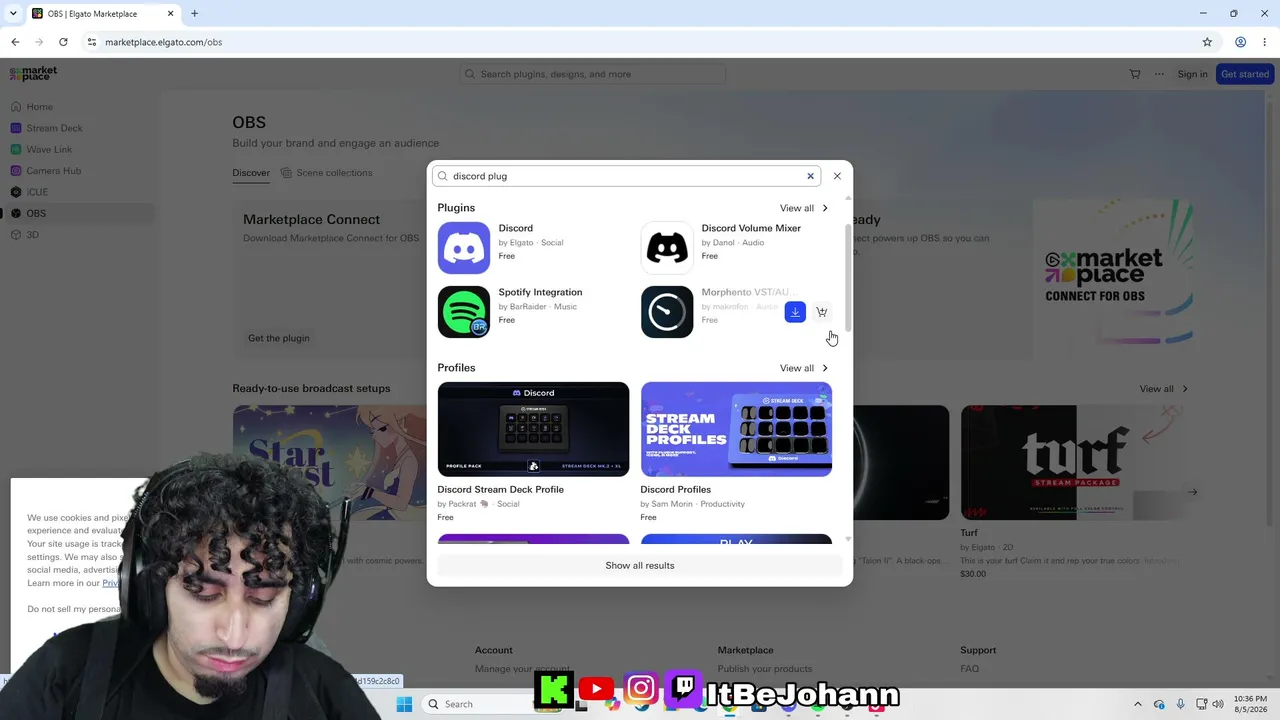Close the OBS | Elgato Marketplace tab
Image resolution: width=1280 pixels, height=720 pixels.
click(170, 14)
